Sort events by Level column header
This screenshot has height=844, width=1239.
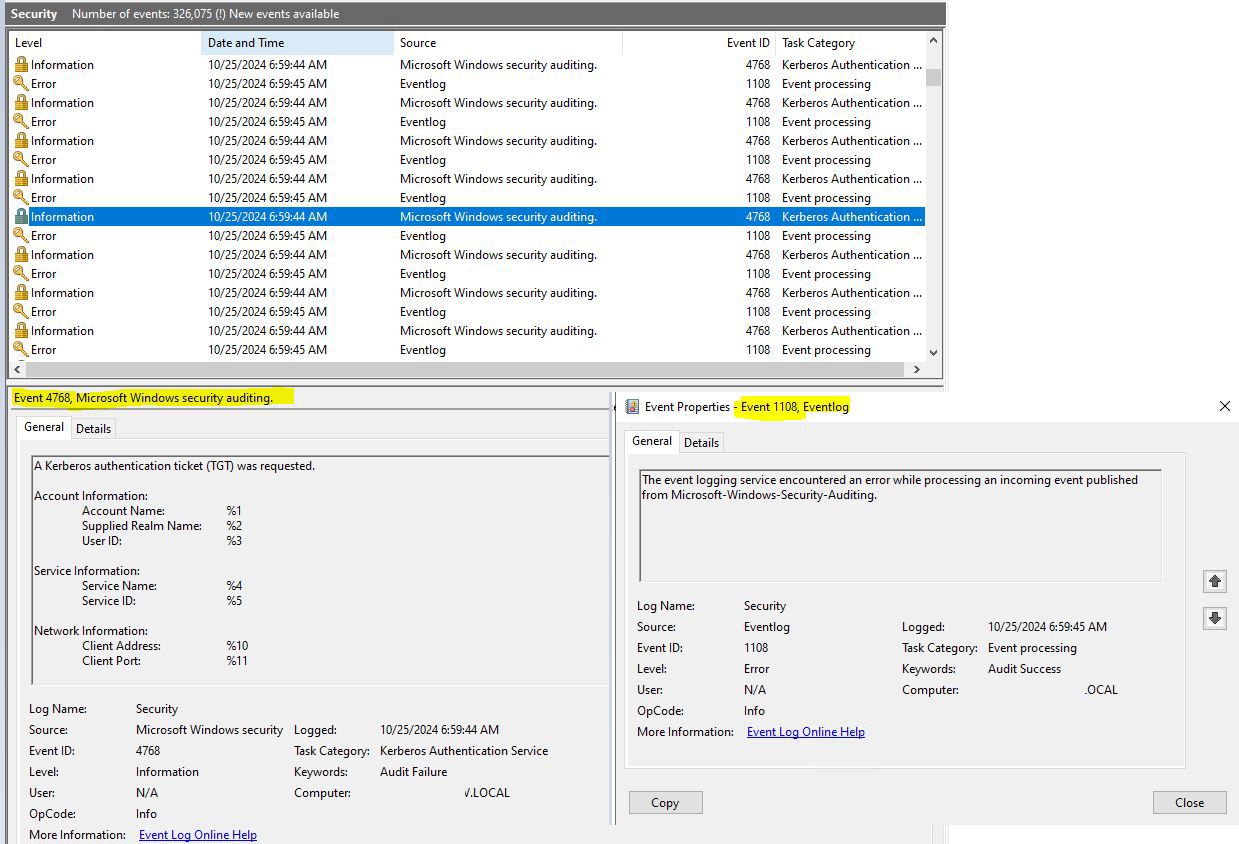pos(104,43)
